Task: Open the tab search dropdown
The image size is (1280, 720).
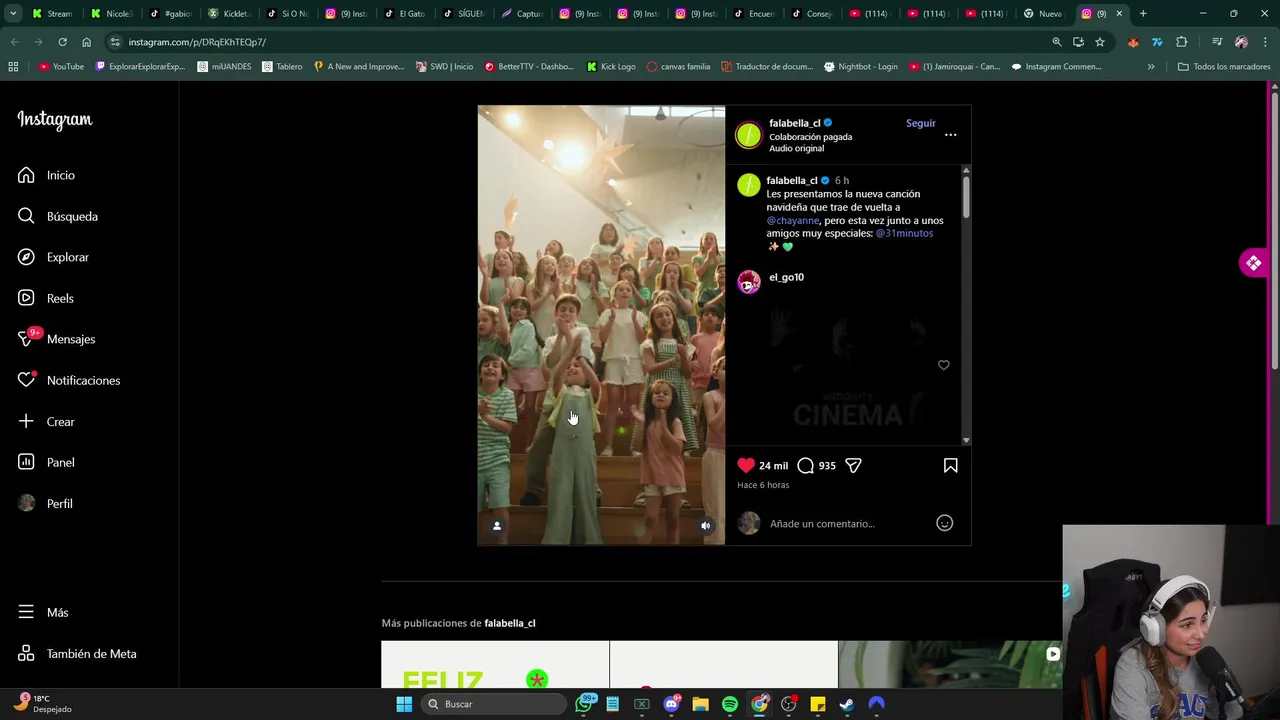Action: tap(13, 14)
